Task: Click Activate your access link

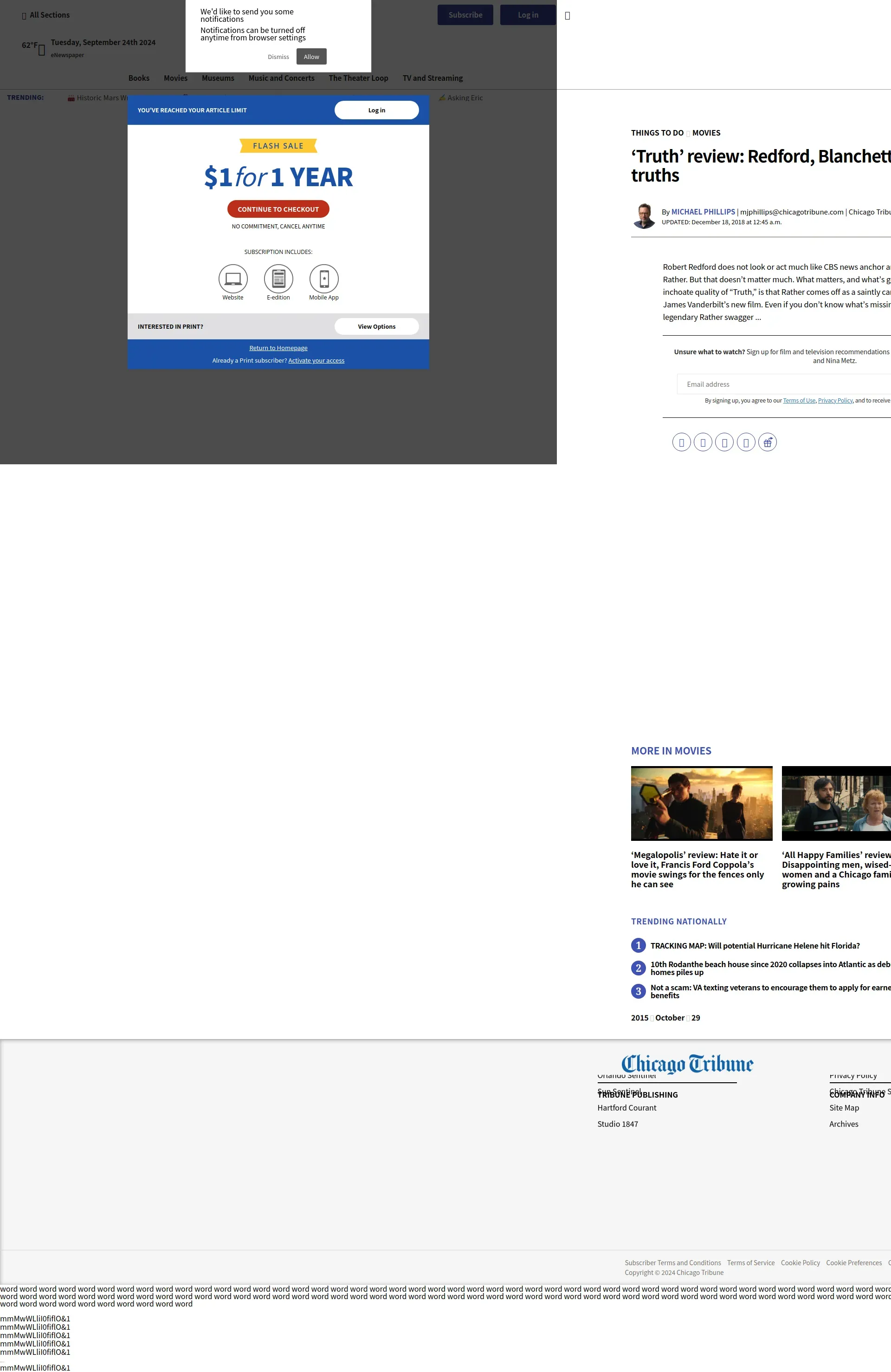Action: pos(316,360)
